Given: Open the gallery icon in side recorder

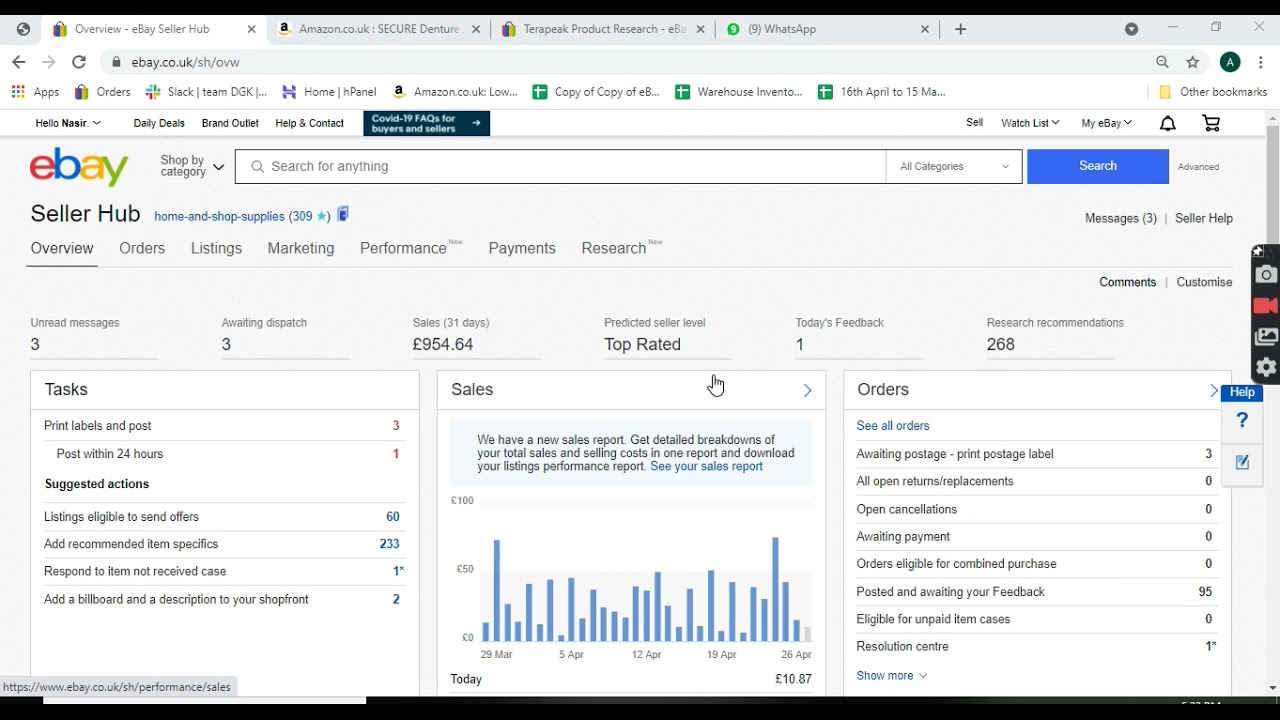Looking at the screenshot, I should (x=1266, y=337).
